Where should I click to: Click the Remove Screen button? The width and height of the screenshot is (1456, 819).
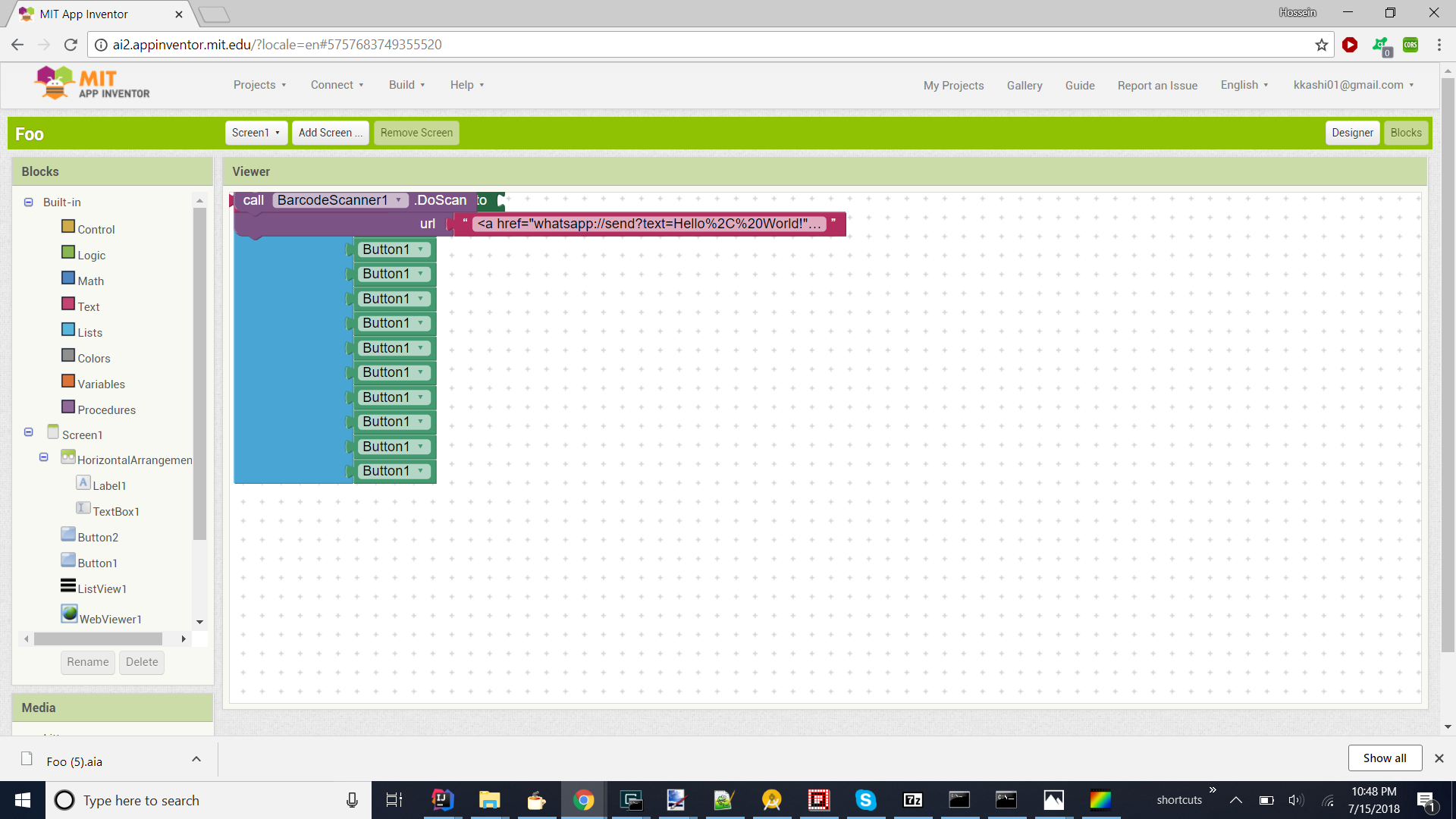pos(416,132)
